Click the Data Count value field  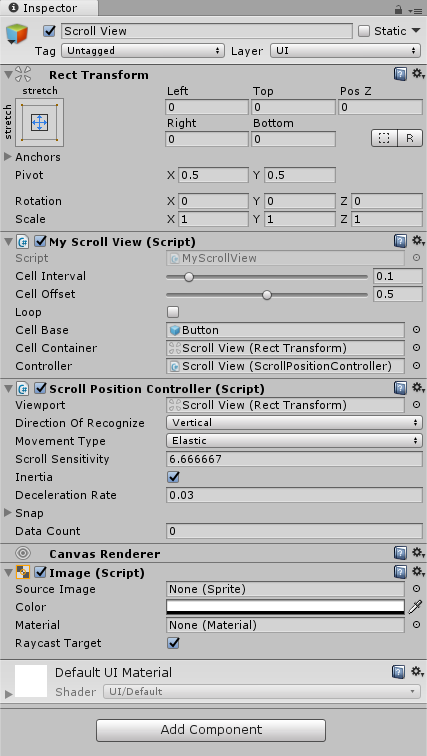tap(294, 531)
